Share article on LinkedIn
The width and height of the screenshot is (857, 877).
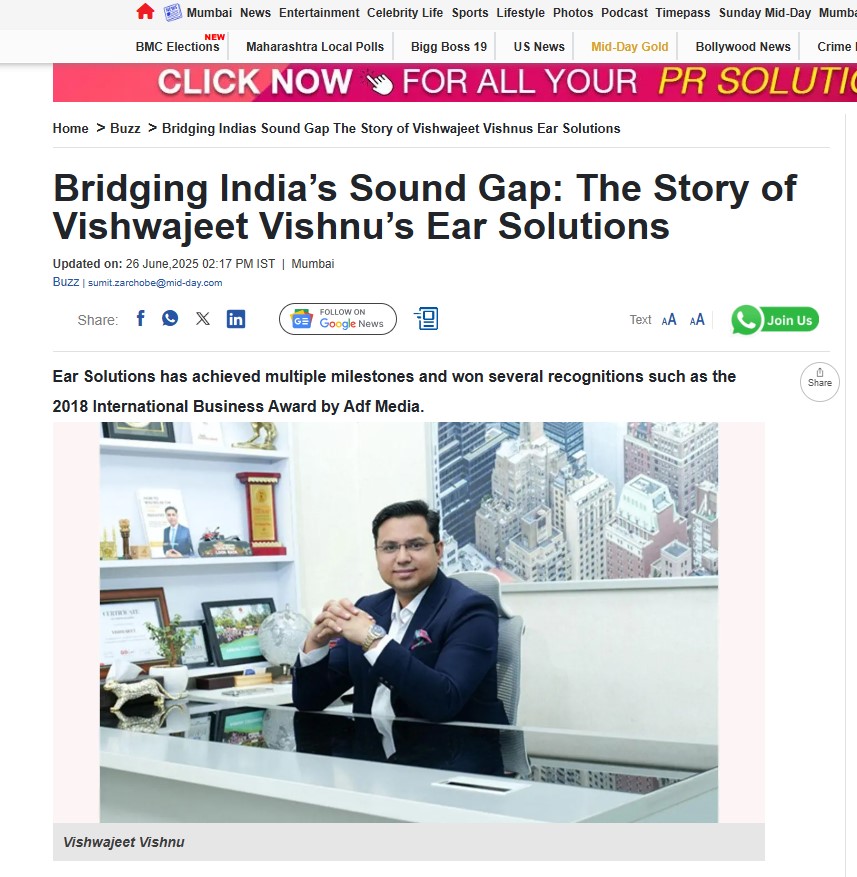[236, 319]
